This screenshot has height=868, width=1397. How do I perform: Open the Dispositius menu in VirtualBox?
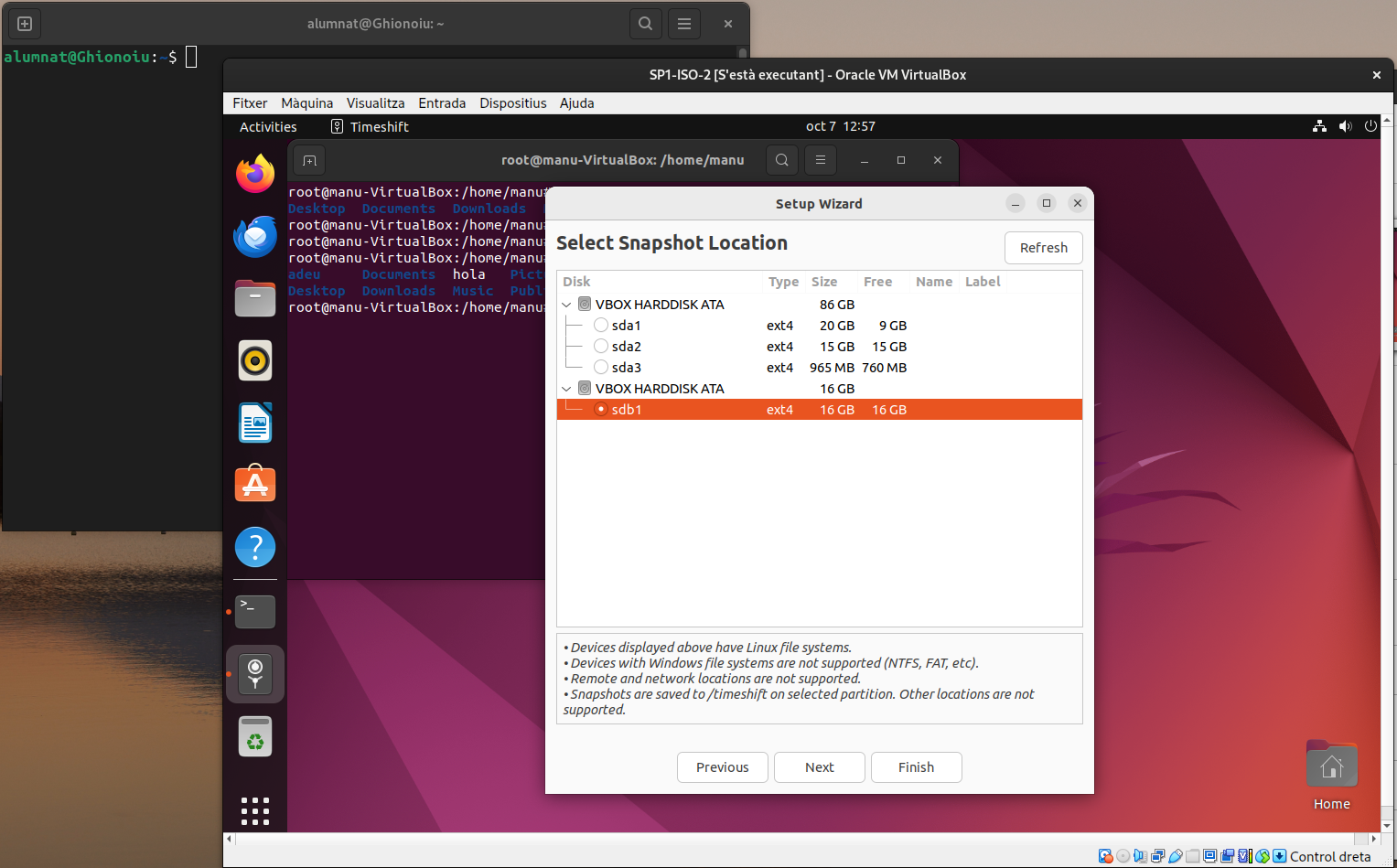coord(512,103)
